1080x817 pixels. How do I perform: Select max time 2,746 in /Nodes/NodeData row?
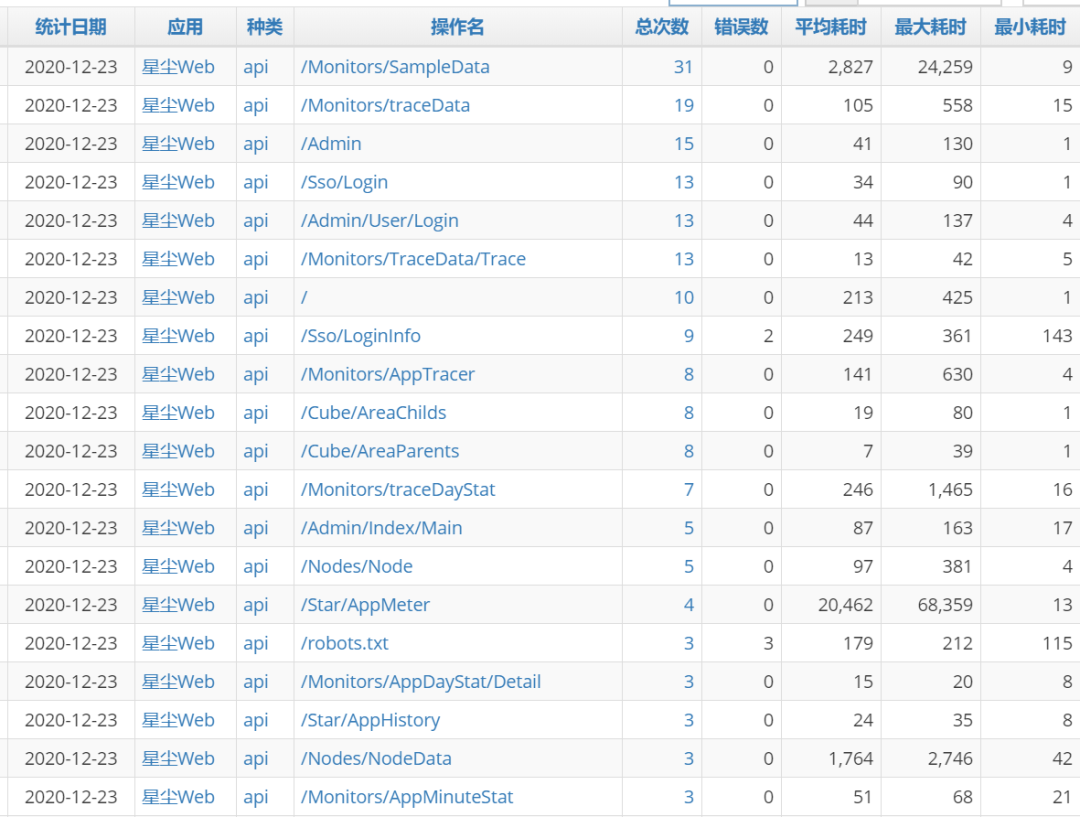[x=950, y=759]
